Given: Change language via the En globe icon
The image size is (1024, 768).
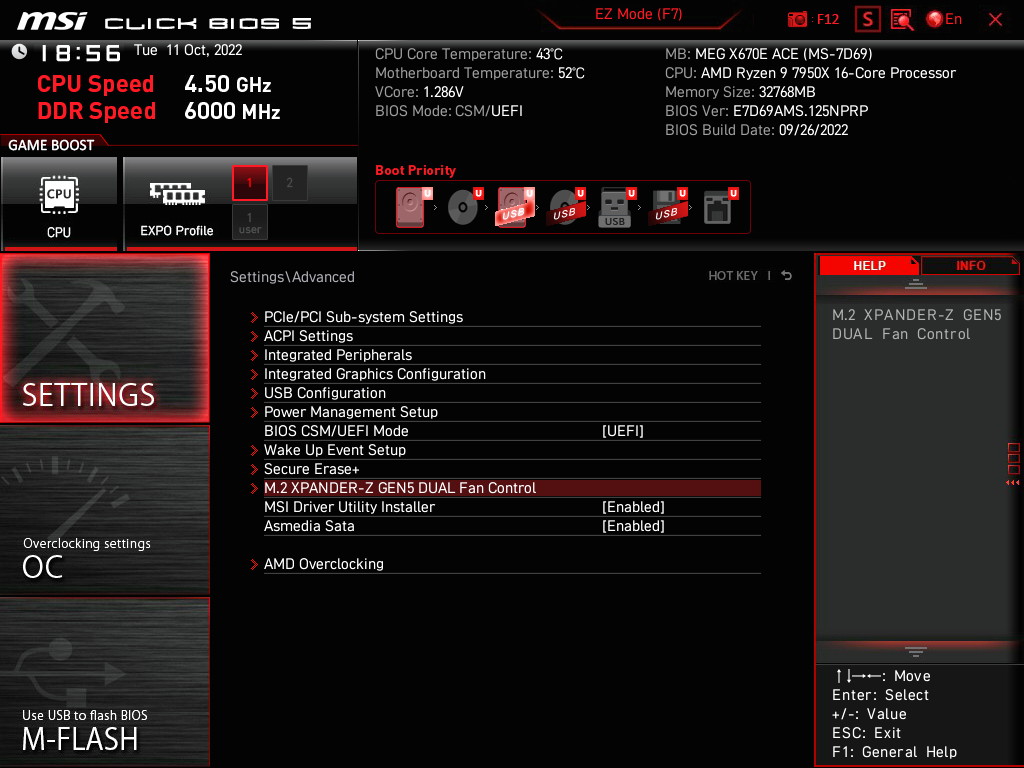Looking at the screenshot, I should [944, 20].
